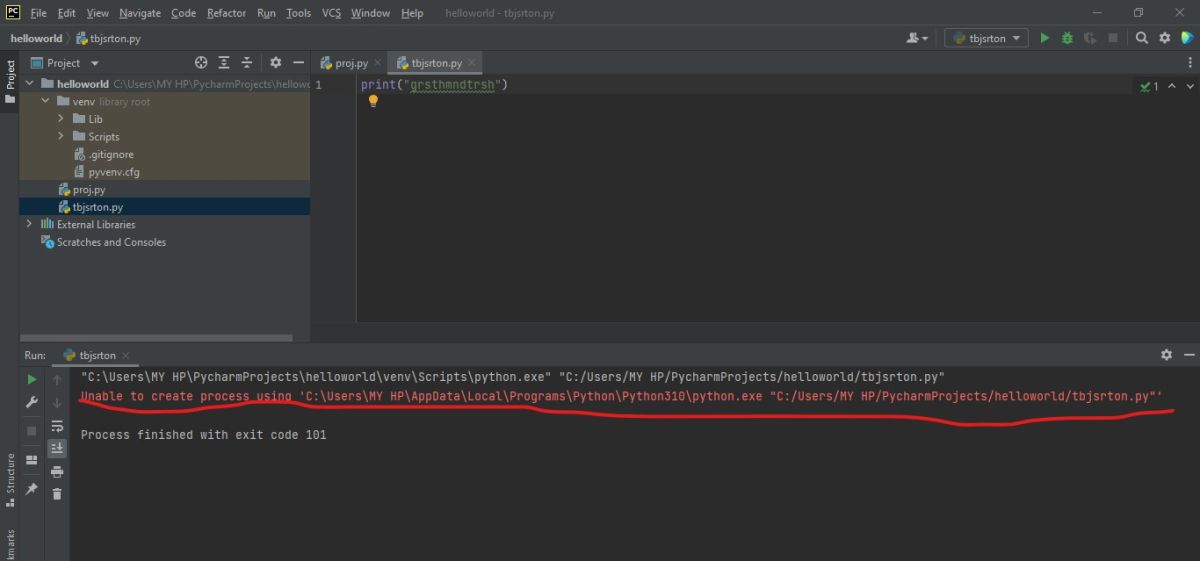
Task: Click the yellow lightbulb intention icon
Action: coord(373,101)
